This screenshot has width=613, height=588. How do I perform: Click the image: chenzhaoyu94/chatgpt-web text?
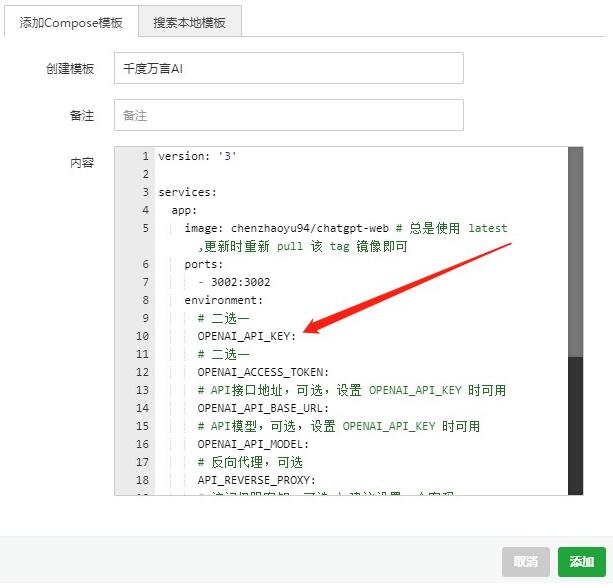[x=287, y=228]
